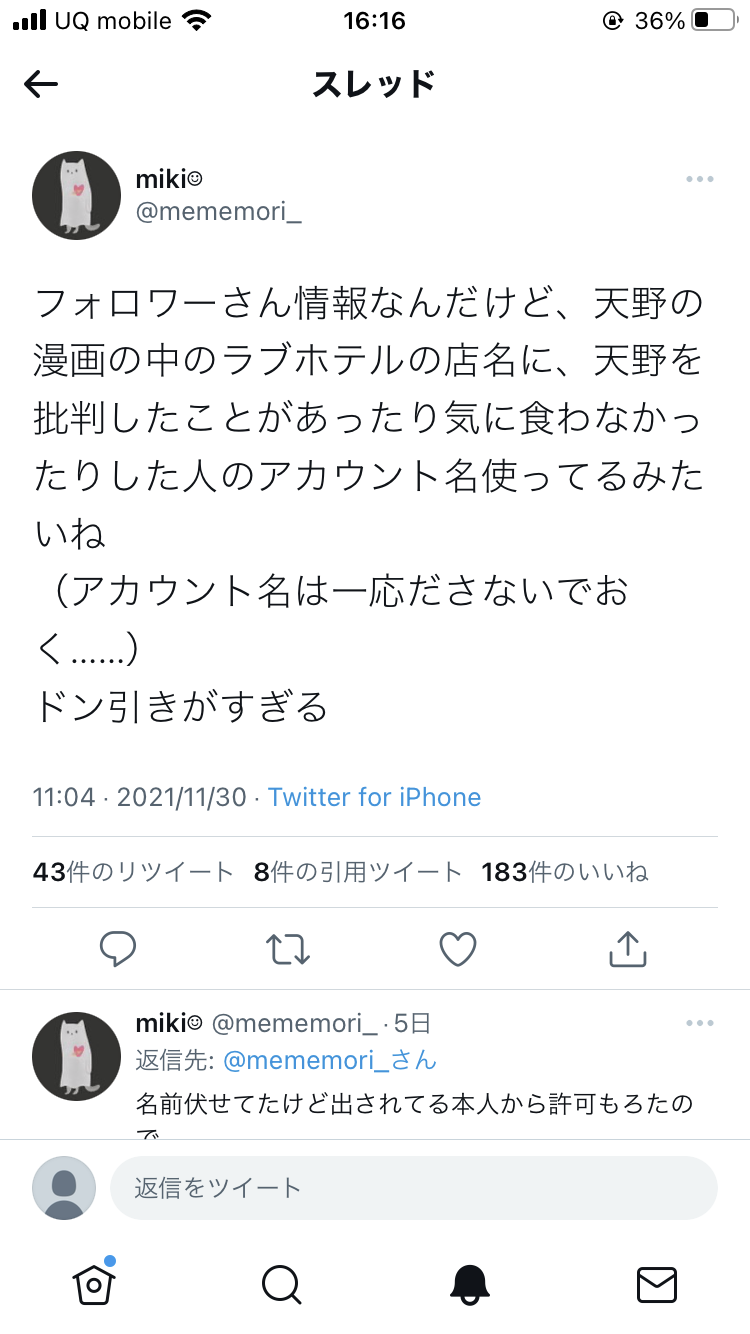Tap the @mememori_ handle under miki

point(218,213)
